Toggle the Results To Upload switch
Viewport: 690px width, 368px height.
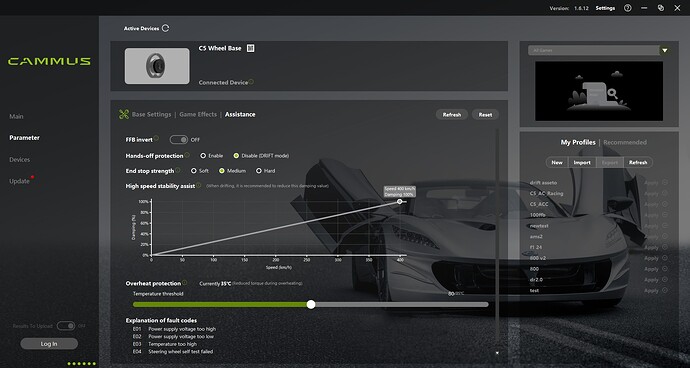66,326
